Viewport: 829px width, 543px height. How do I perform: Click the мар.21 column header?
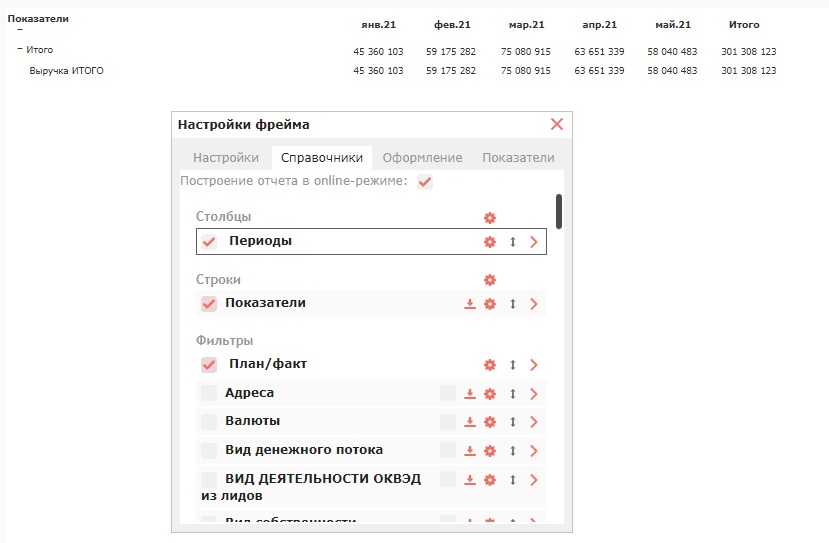tap(527, 25)
